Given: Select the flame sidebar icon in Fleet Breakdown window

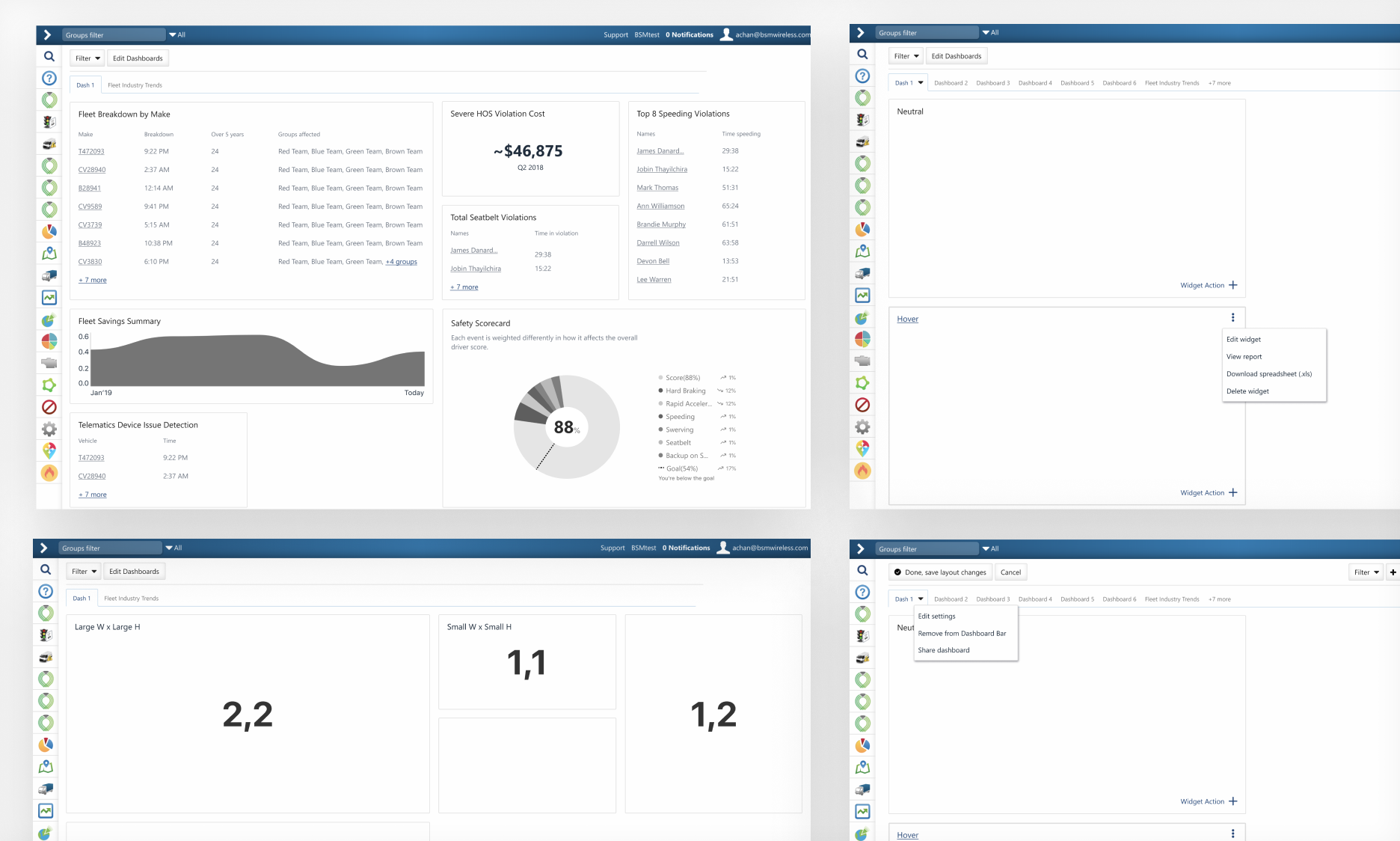Looking at the screenshot, I should click(49, 473).
